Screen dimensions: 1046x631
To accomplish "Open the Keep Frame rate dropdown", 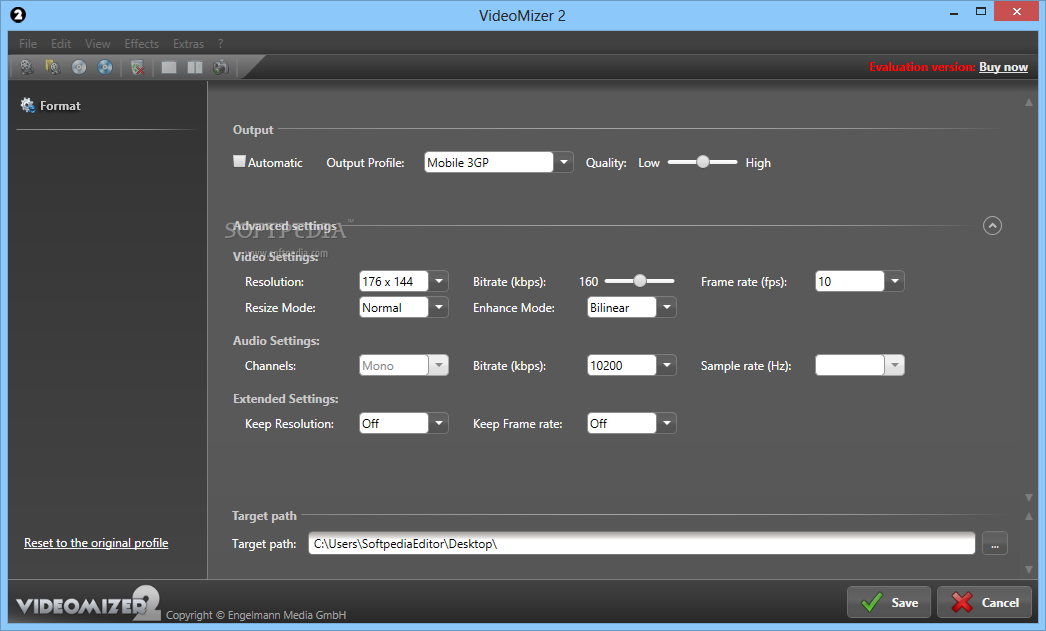I will tap(666, 424).
